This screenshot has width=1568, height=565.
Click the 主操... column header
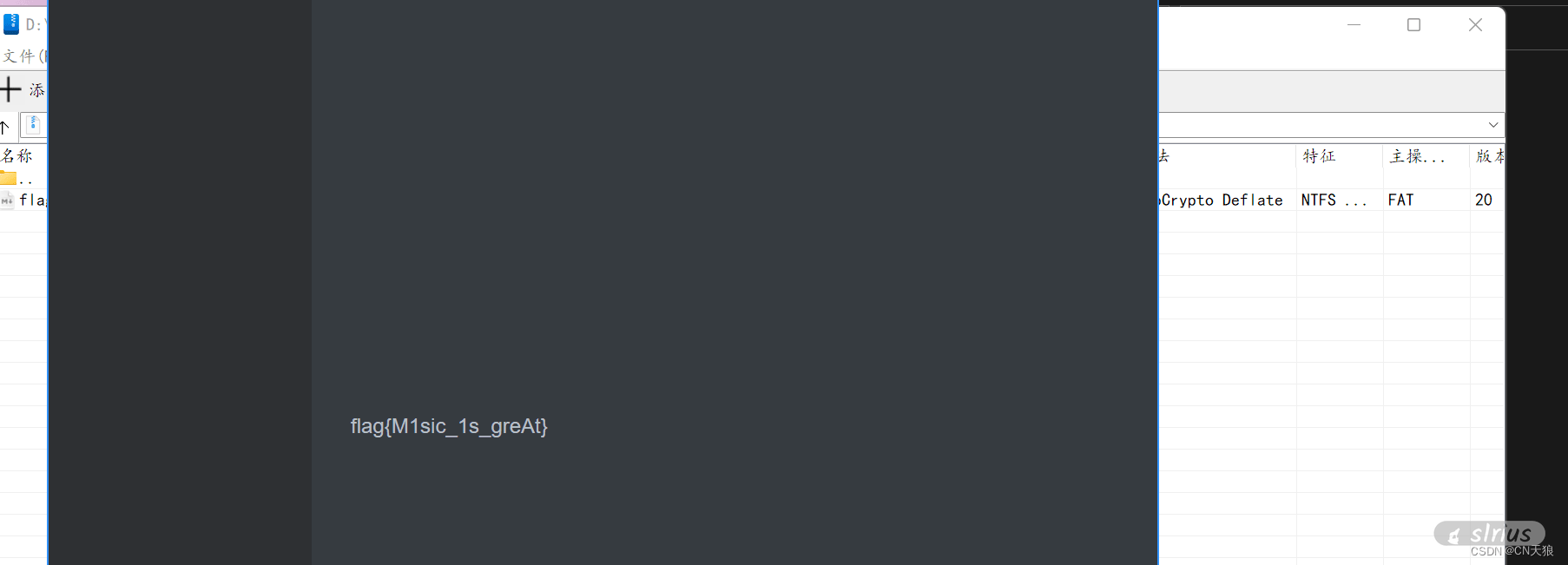point(1417,156)
